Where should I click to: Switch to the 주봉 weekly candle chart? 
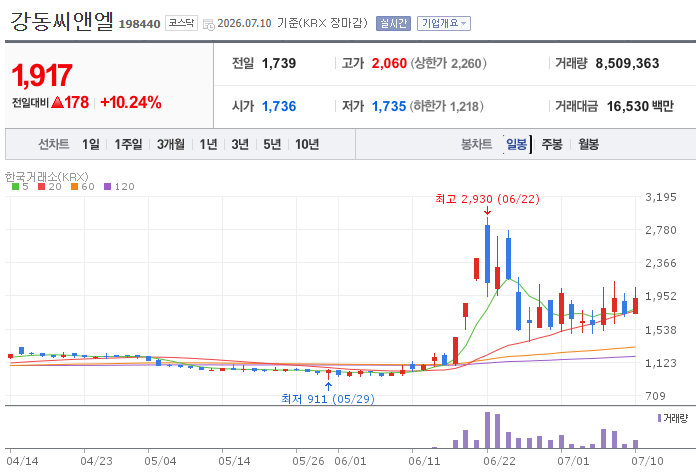point(552,144)
